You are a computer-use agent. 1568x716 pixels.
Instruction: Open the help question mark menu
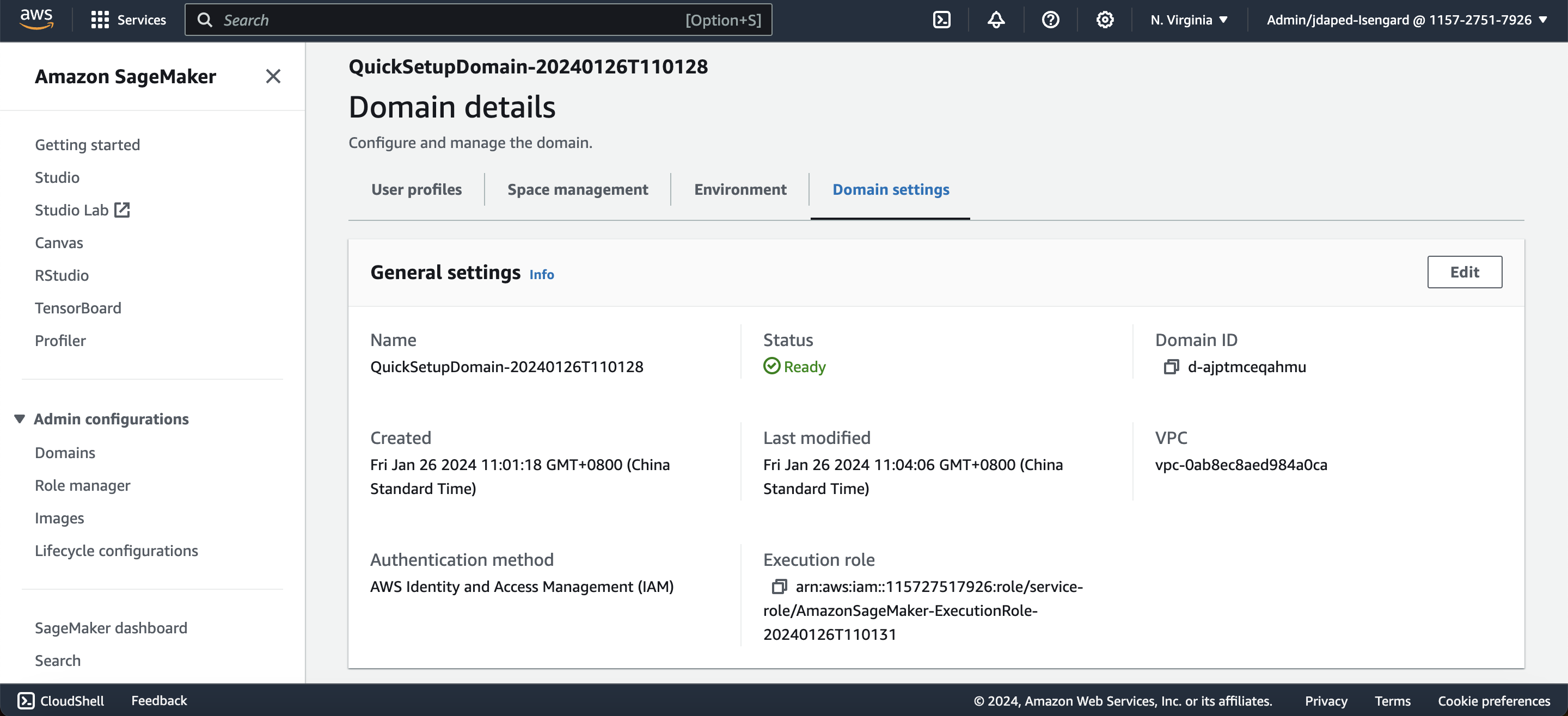pos(1050,20)
